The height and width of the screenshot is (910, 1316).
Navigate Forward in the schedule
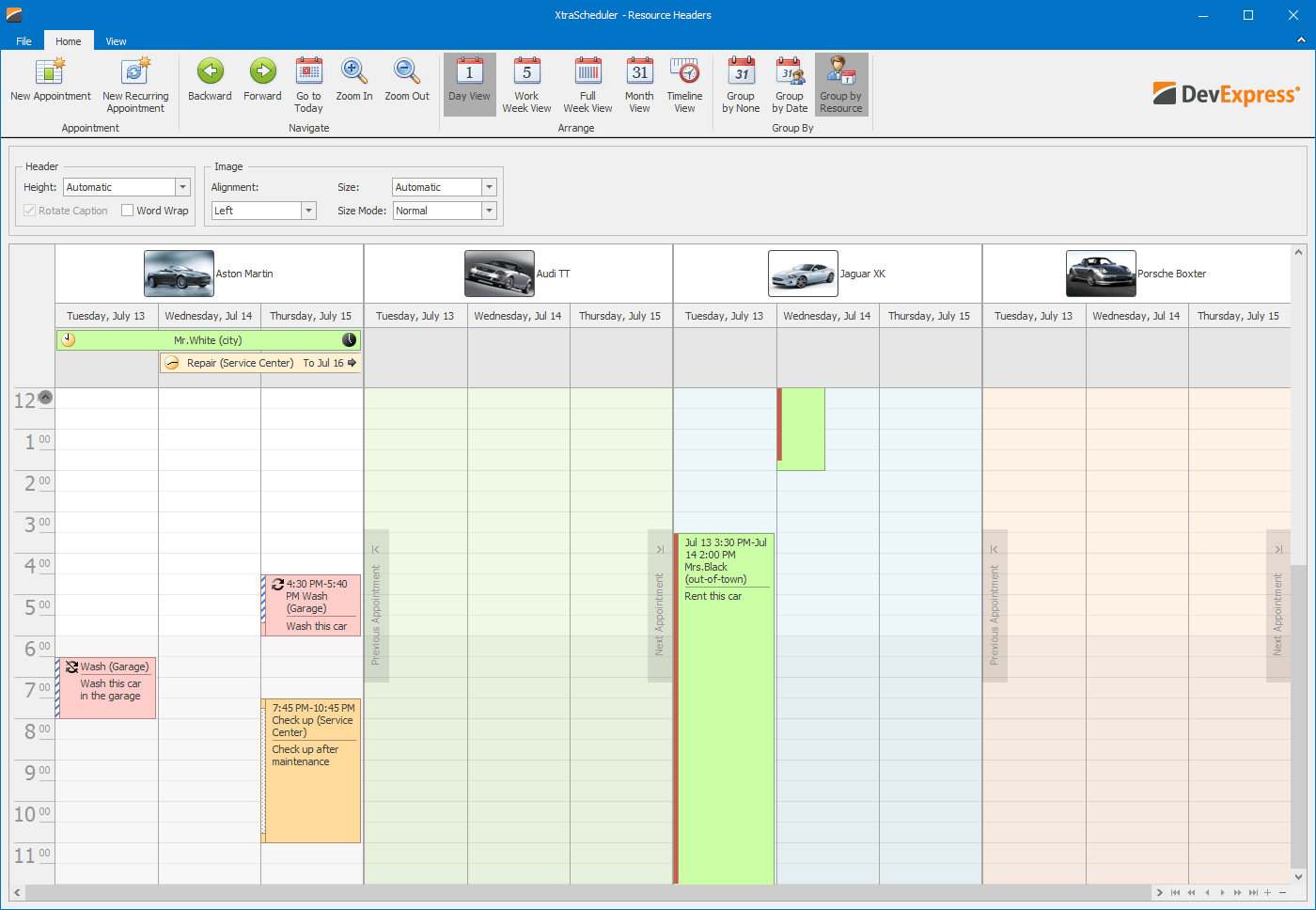click(x=262, y=80)
